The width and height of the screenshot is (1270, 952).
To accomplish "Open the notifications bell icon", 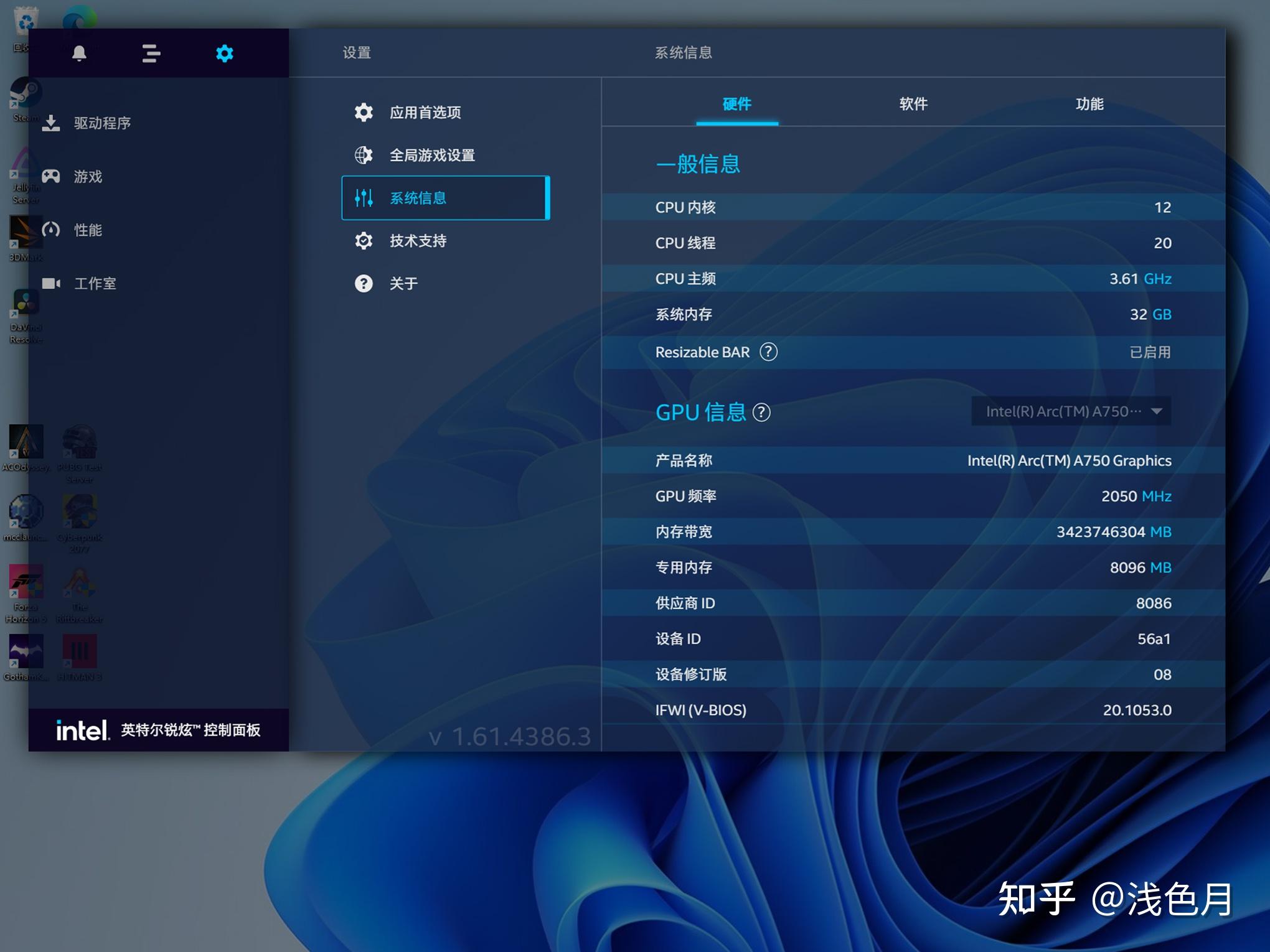I will 79,53.
